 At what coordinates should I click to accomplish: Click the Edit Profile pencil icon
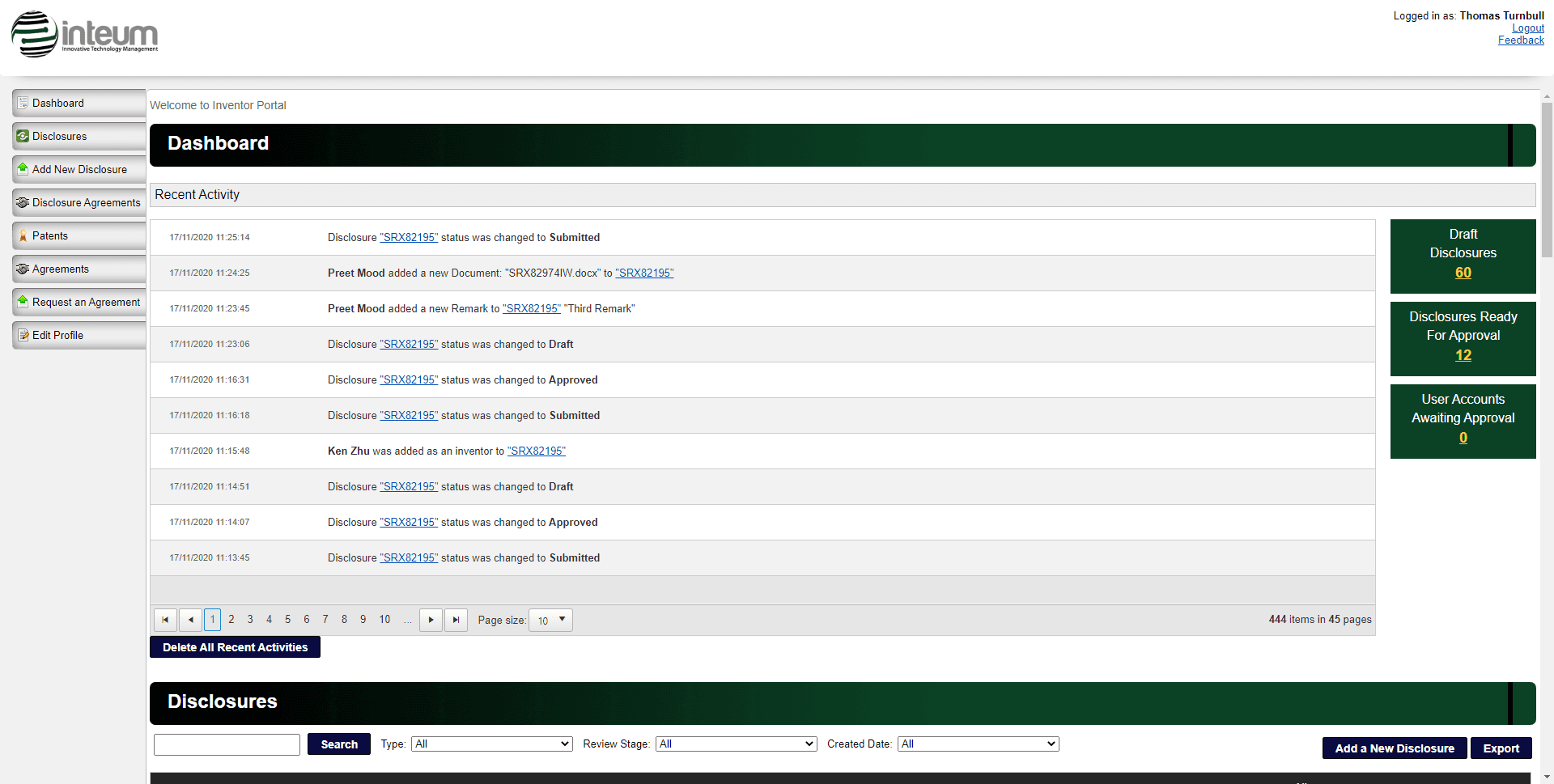pyautogui.click(x=23, y=335)
